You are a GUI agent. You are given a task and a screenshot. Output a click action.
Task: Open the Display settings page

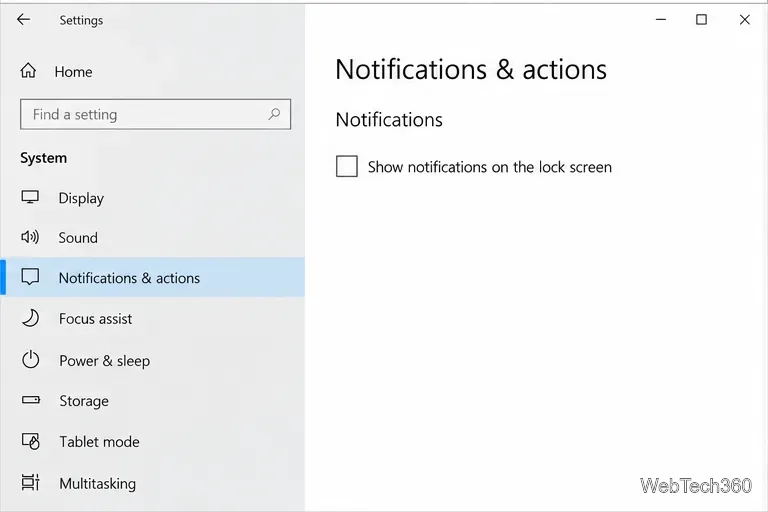pyautogui.click(x=152, y=198)
